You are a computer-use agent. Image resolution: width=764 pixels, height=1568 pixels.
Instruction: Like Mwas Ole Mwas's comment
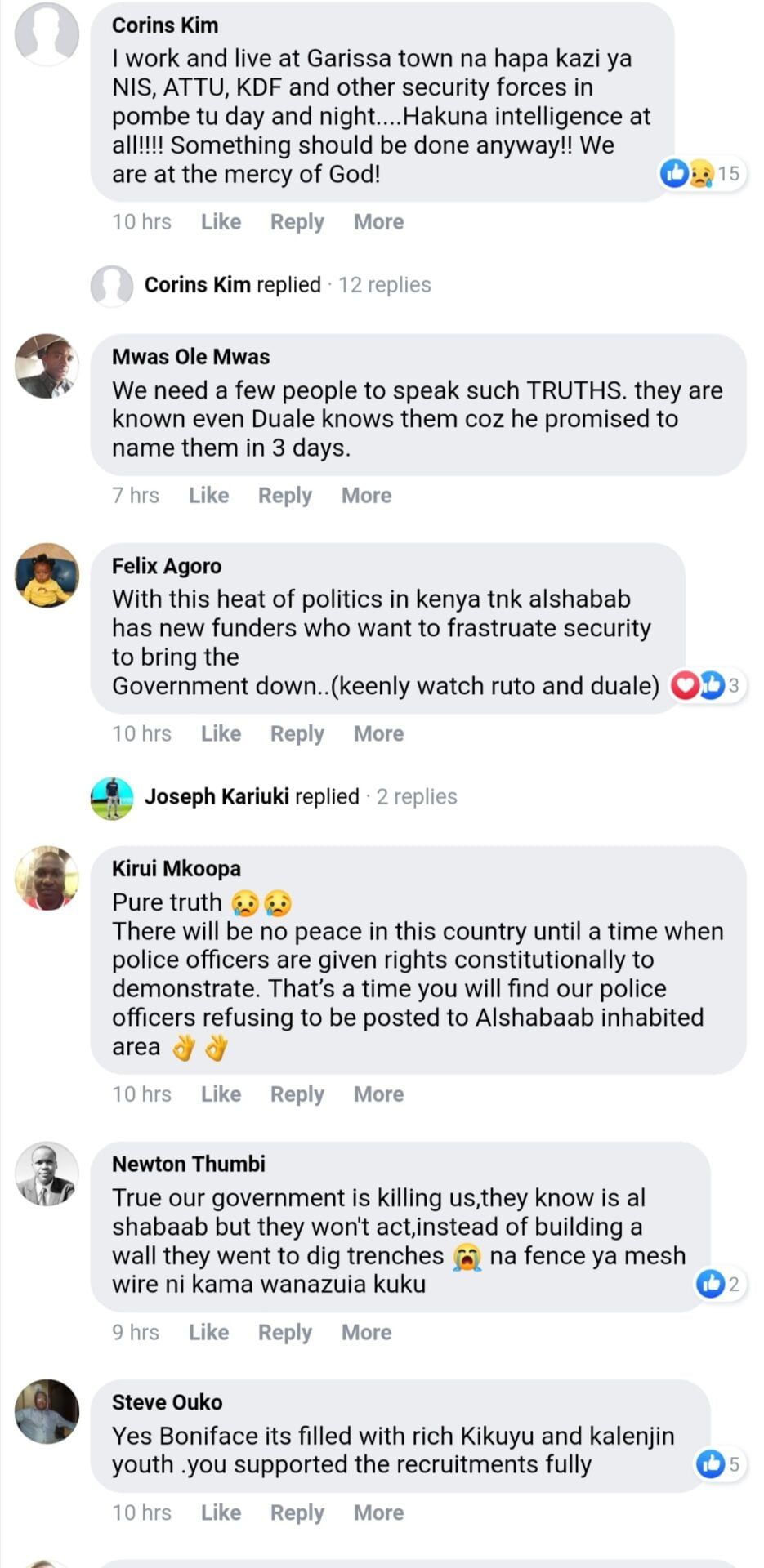[x=208, y=496]
